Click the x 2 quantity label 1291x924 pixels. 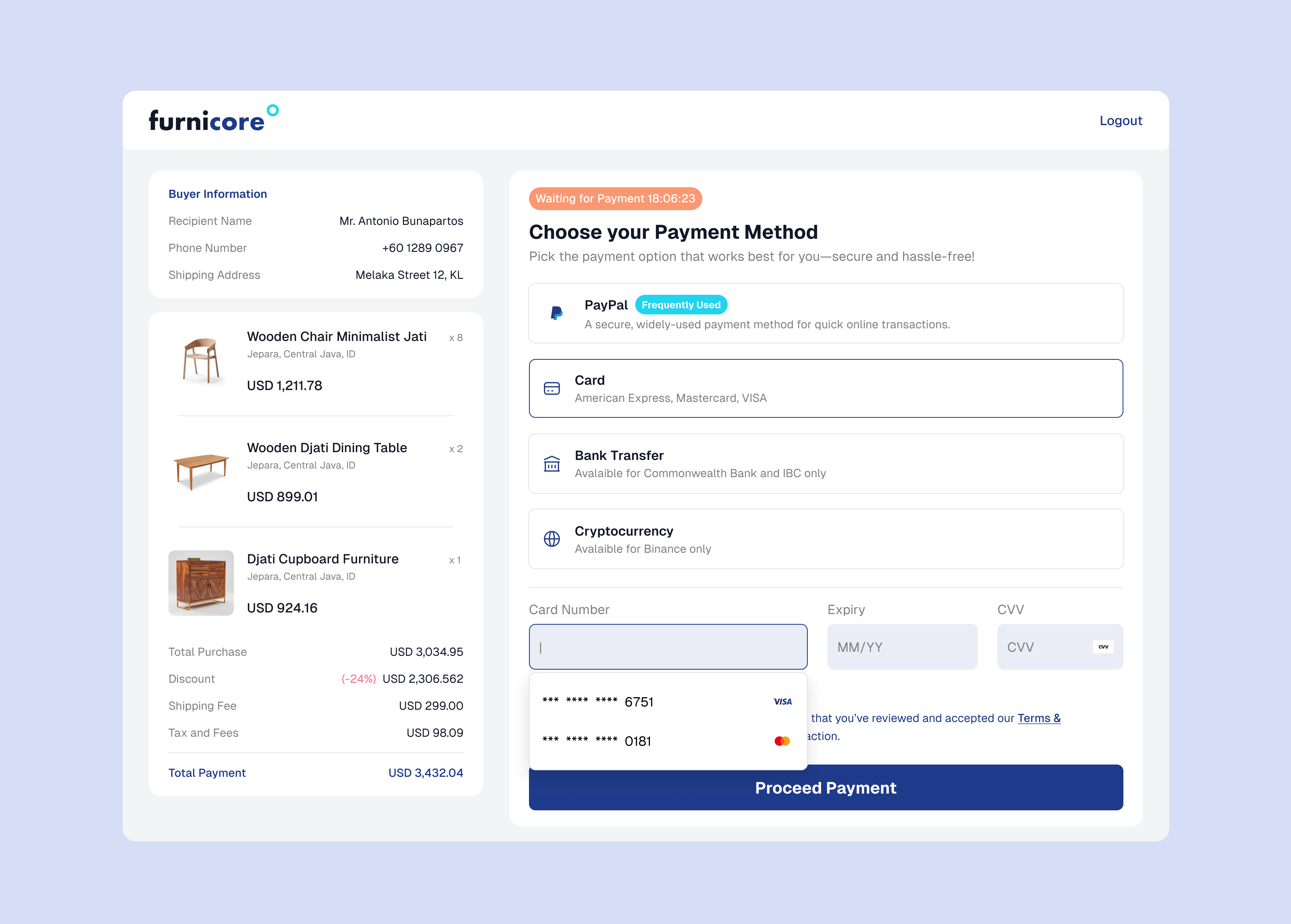[x=456, y=449]
